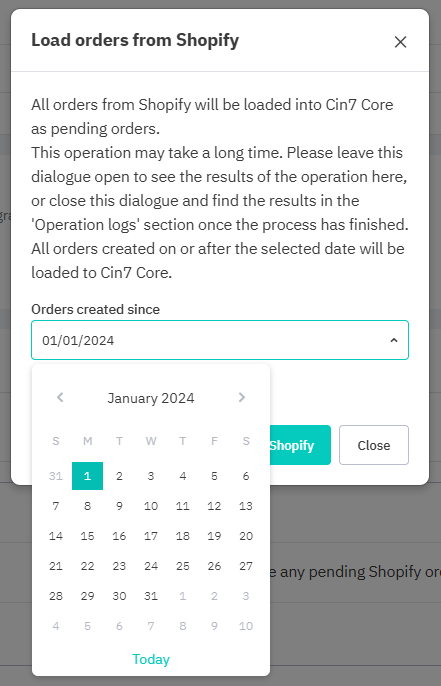Select January 9 Tuesday date

[x=119, y=506]
